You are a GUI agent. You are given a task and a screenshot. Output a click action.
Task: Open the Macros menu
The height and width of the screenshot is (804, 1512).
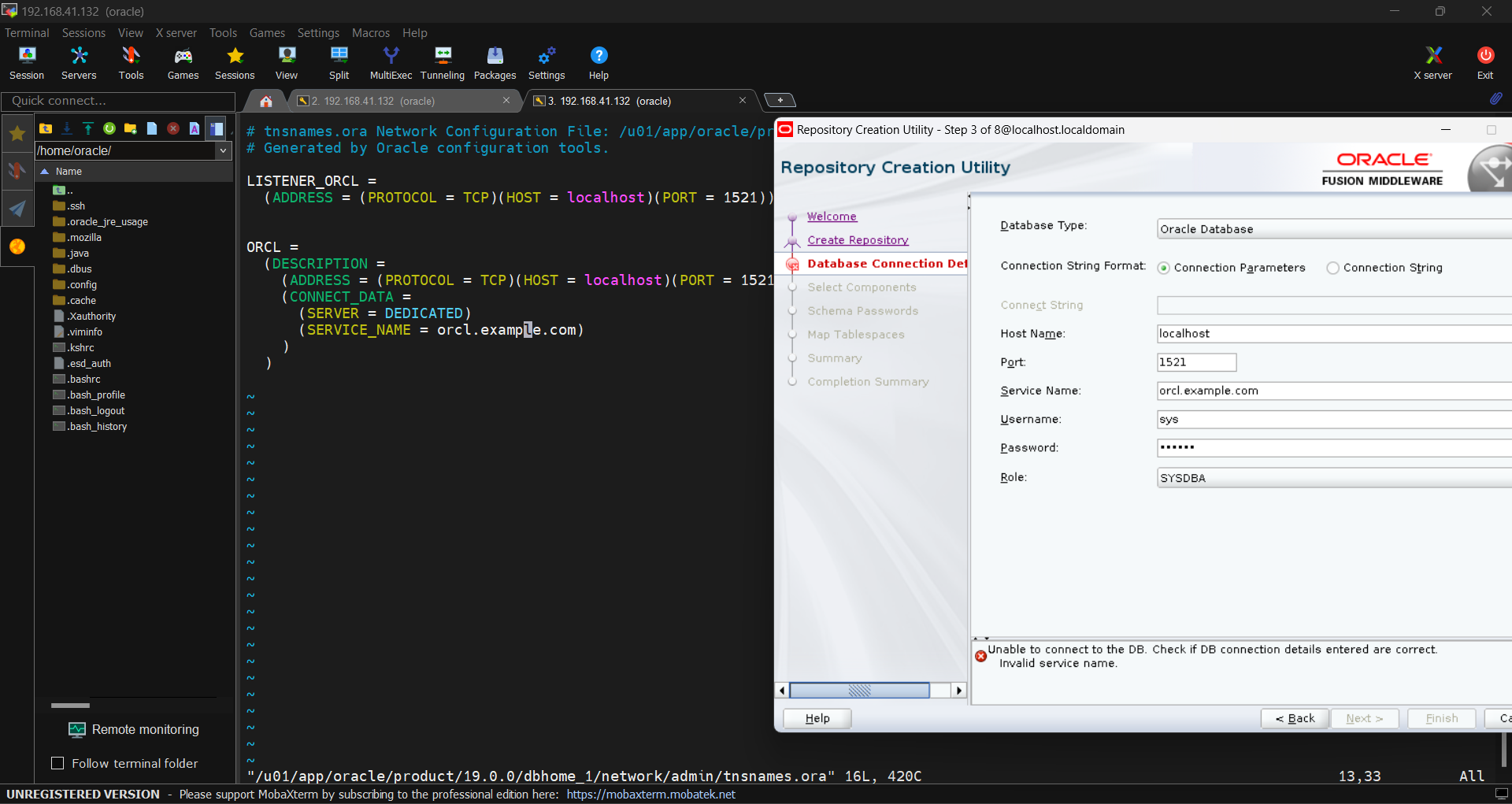(370, 32)
